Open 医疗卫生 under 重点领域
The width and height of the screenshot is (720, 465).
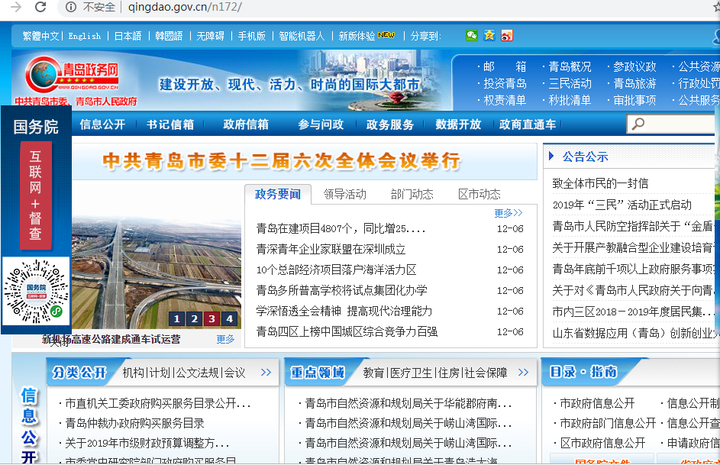411,373
